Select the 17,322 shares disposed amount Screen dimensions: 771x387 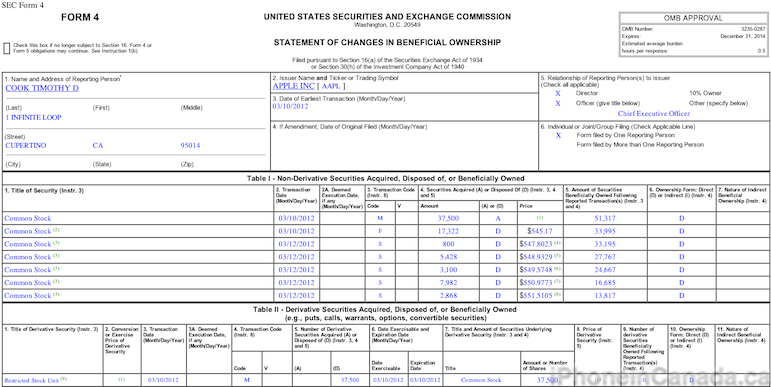(x=448, y=231)
